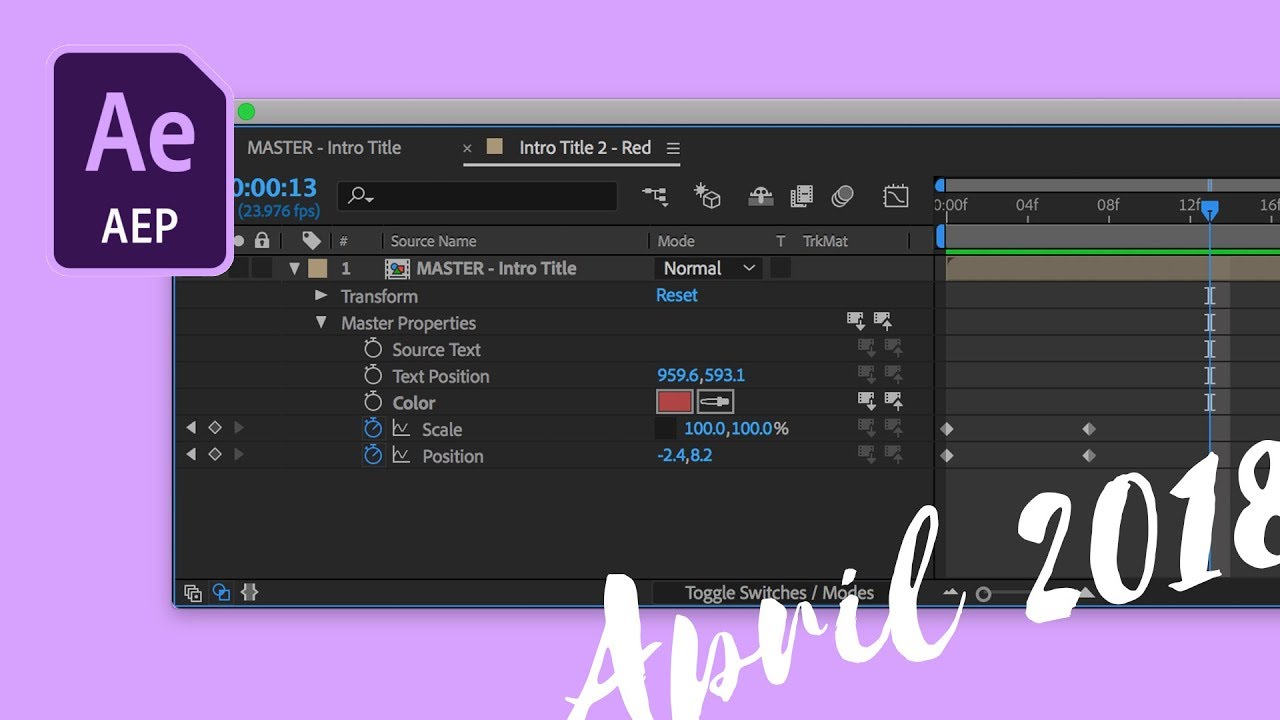Toggle the Hide Shy Layers icon
1280x720 pixels.
pos(761,196)
